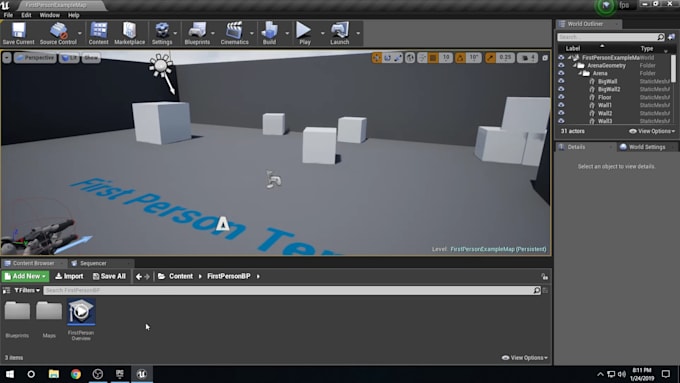Collapse the Arena folder in the outliner
The width and height of the screenshot is (680, 383).
(x=580, y=73)
